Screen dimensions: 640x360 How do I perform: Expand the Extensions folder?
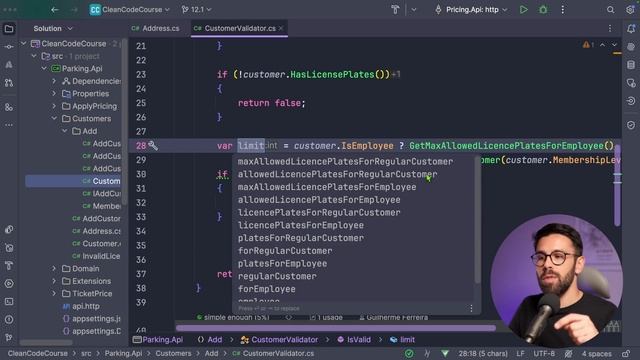pos(54,281)
